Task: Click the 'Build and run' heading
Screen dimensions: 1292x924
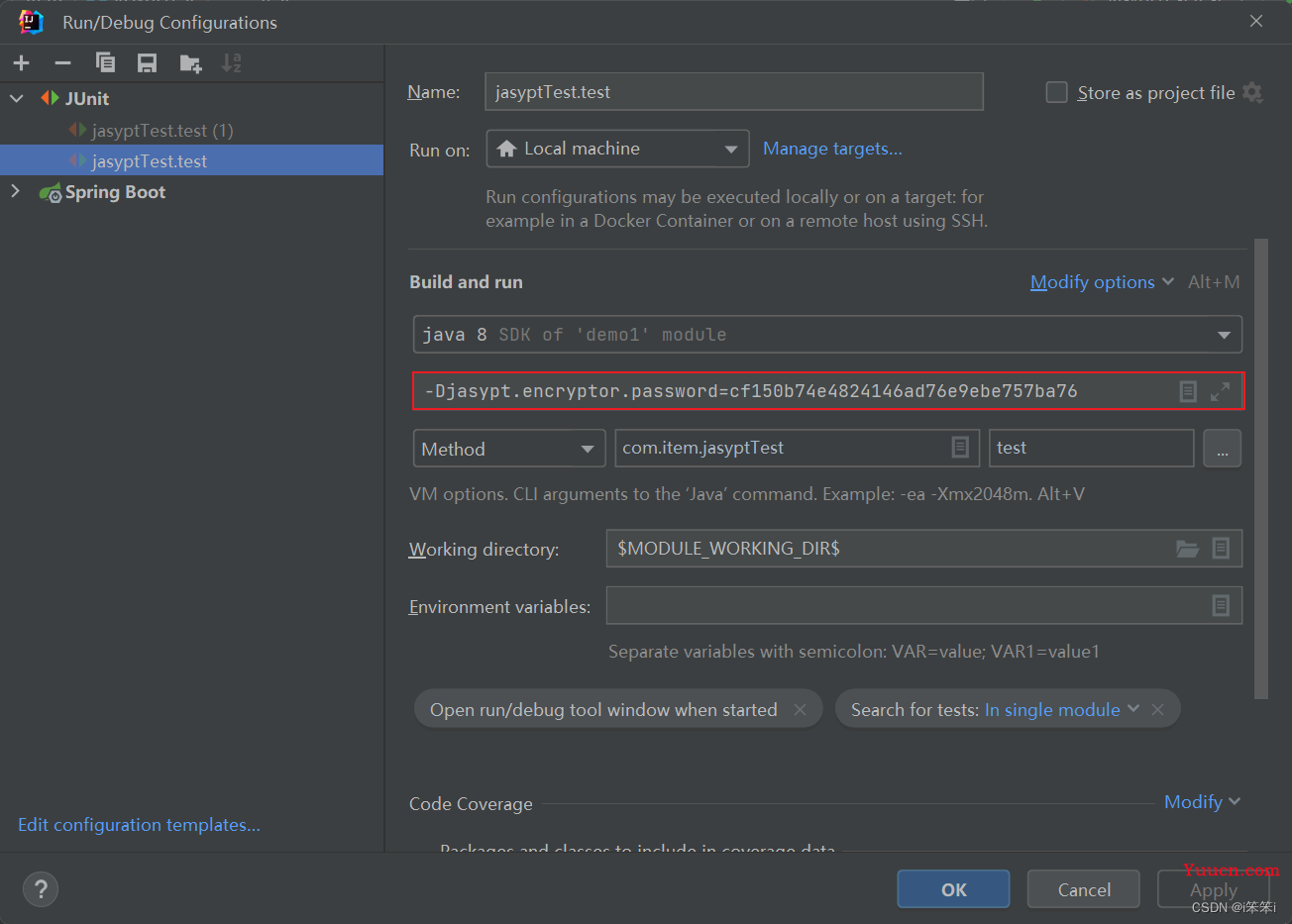Action: 466,282
